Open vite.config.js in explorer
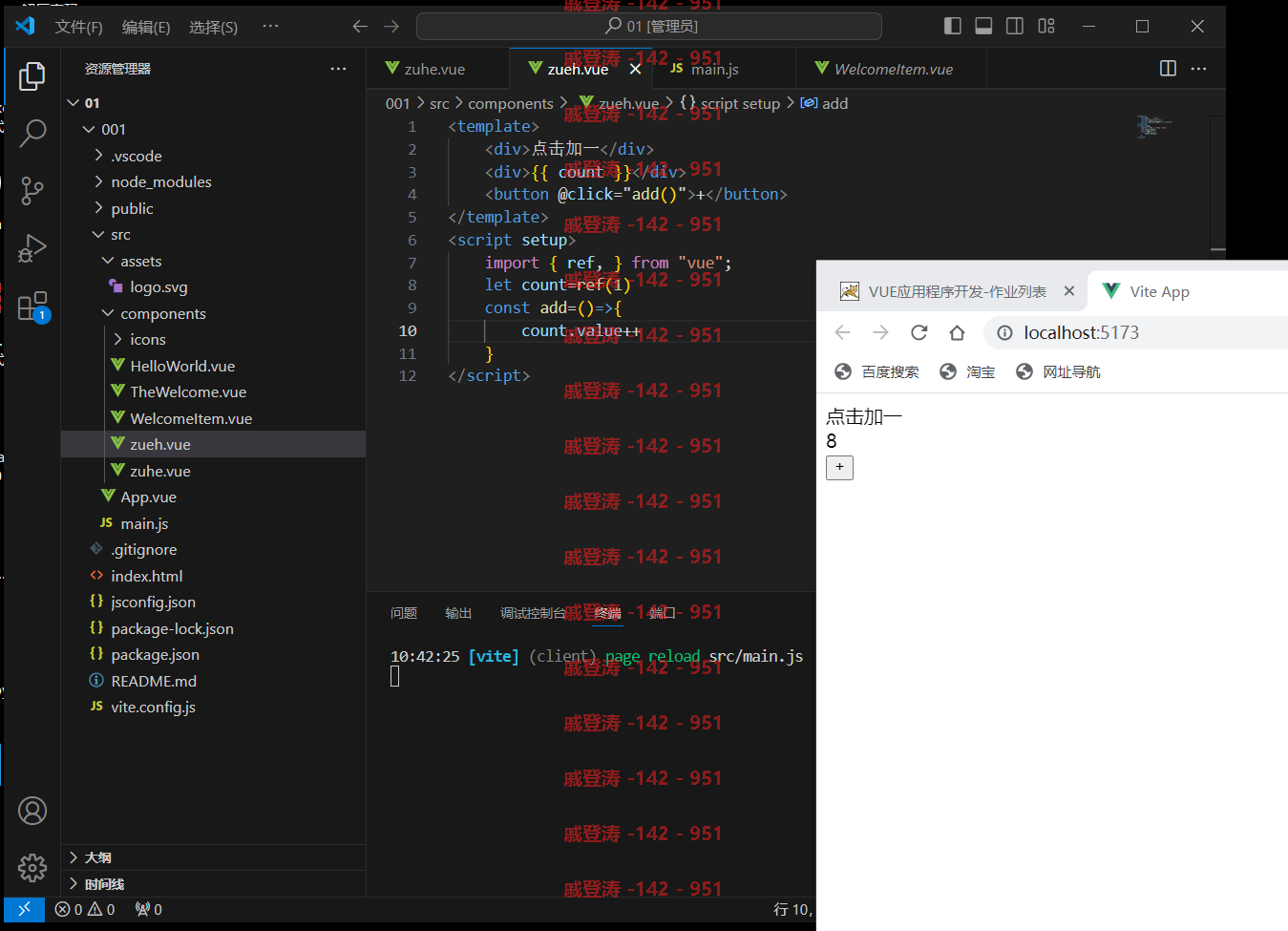 (x=153, y=707)
